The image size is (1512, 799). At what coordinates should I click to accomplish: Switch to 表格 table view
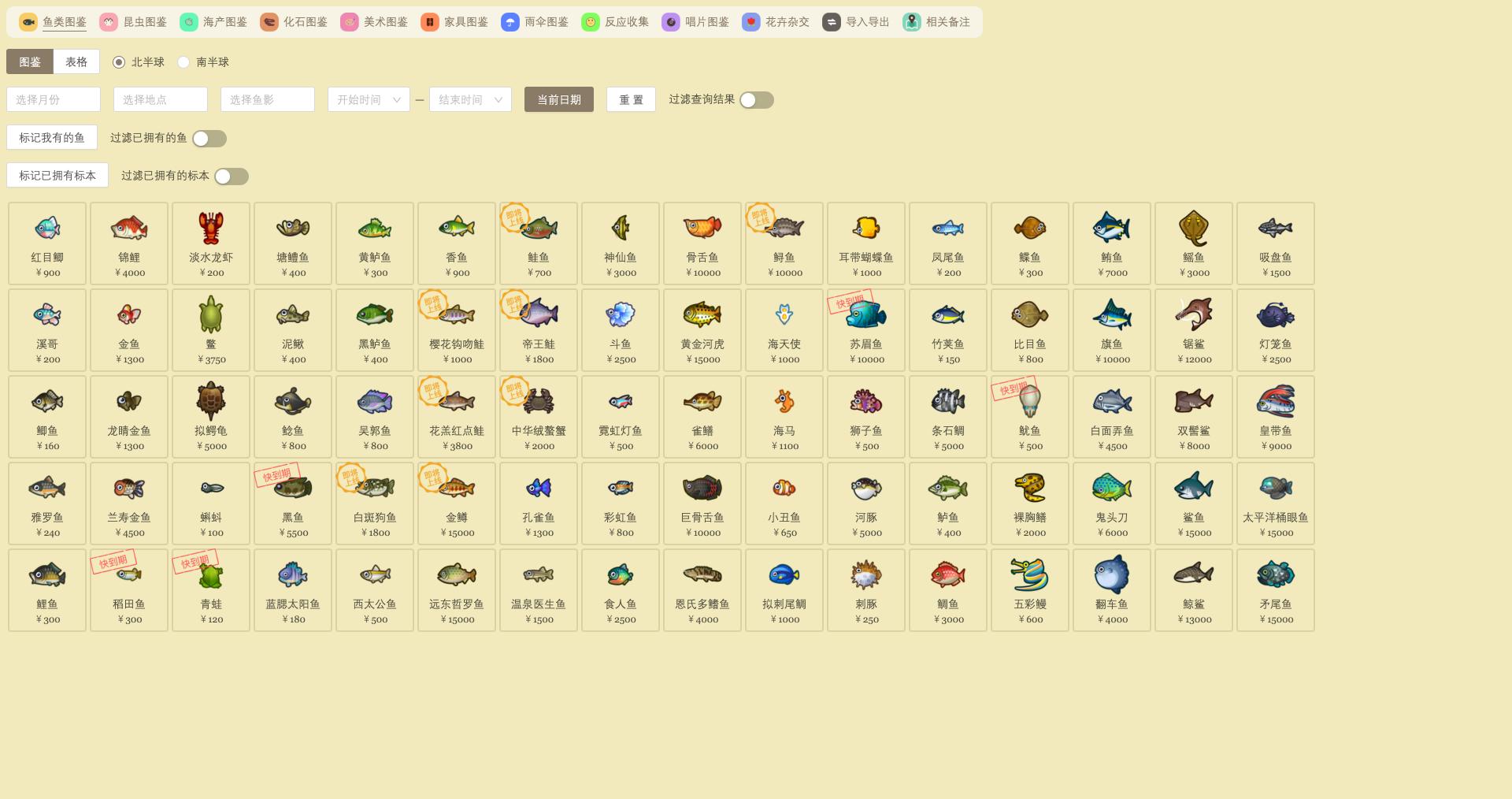coord(76,61)
